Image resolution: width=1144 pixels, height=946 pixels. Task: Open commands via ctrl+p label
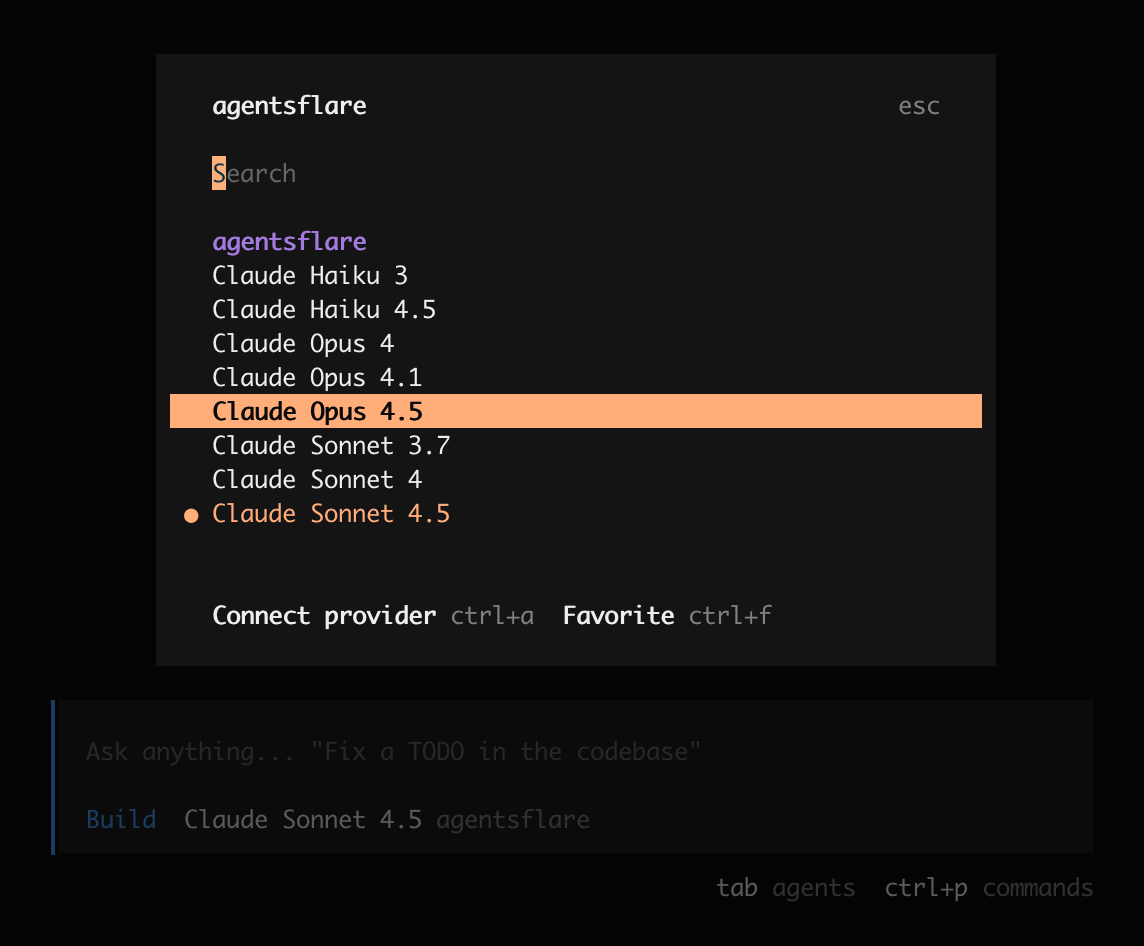coord(988,887)
